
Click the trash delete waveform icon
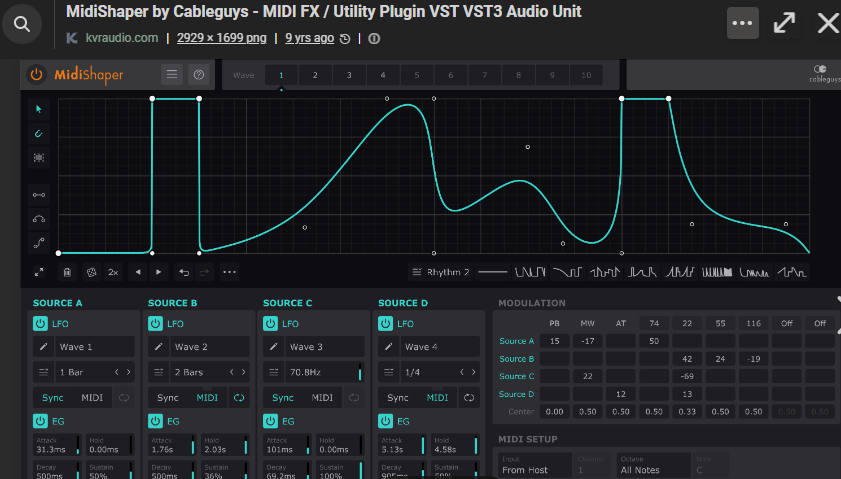point(67,272)
